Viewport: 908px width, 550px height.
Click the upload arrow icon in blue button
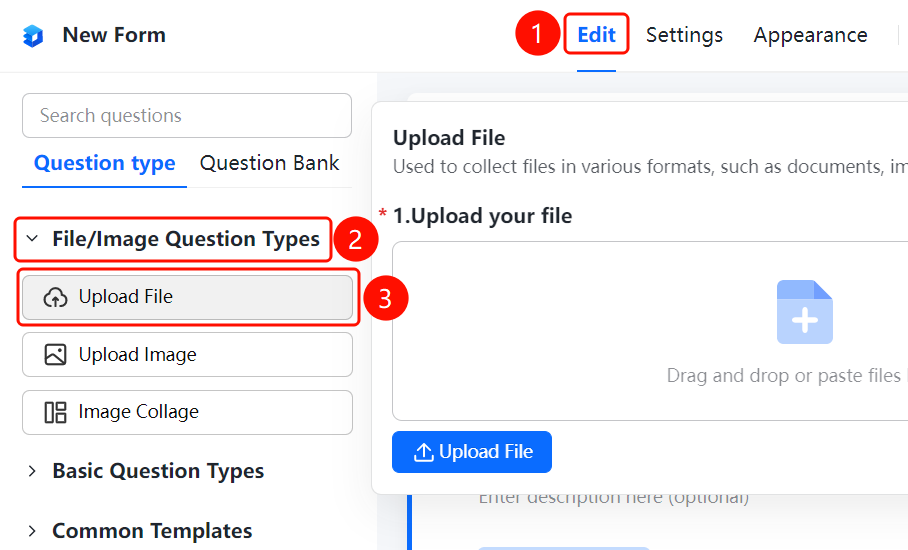click(423, 452)
